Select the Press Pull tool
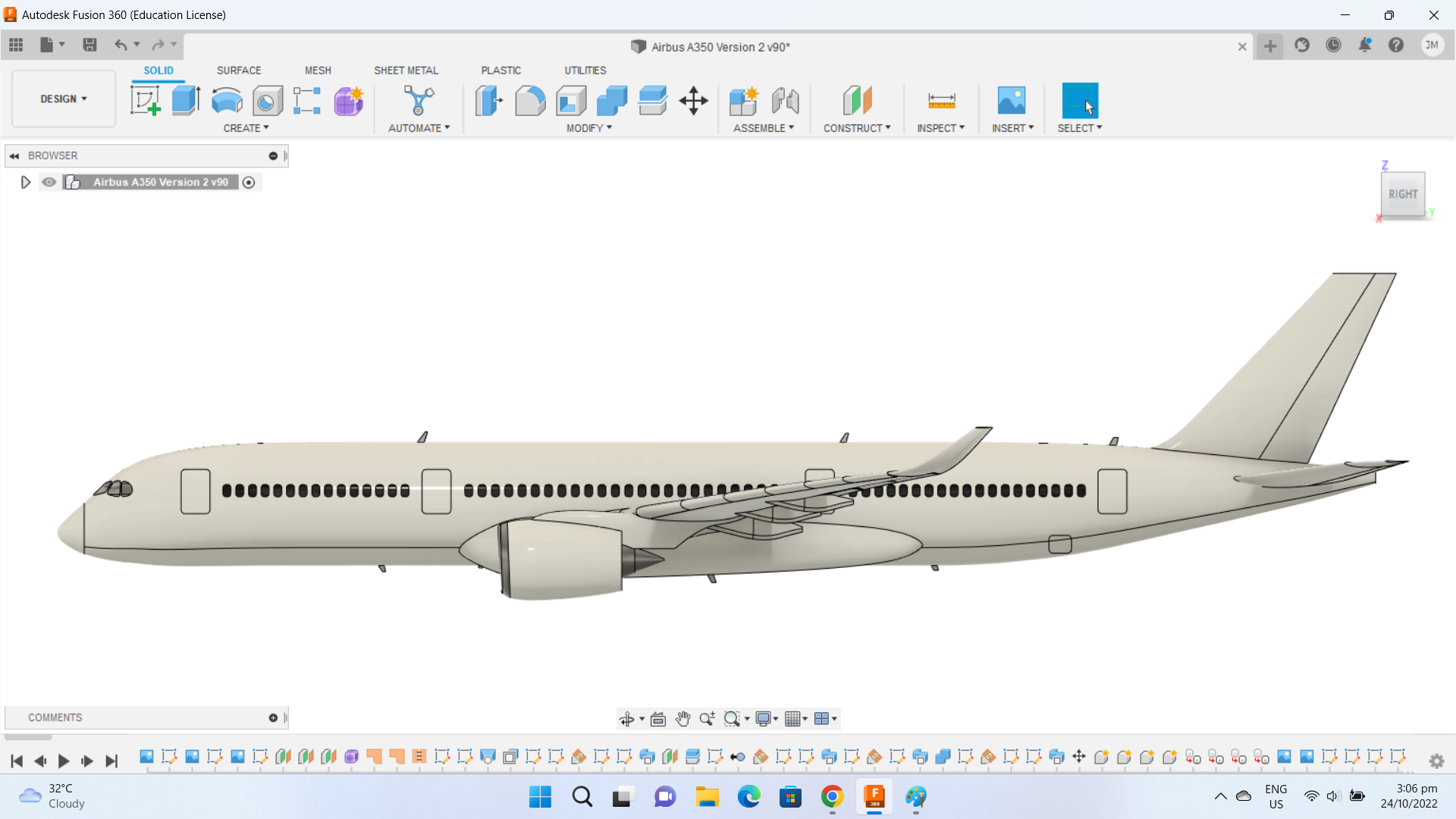 pos(489,100)
